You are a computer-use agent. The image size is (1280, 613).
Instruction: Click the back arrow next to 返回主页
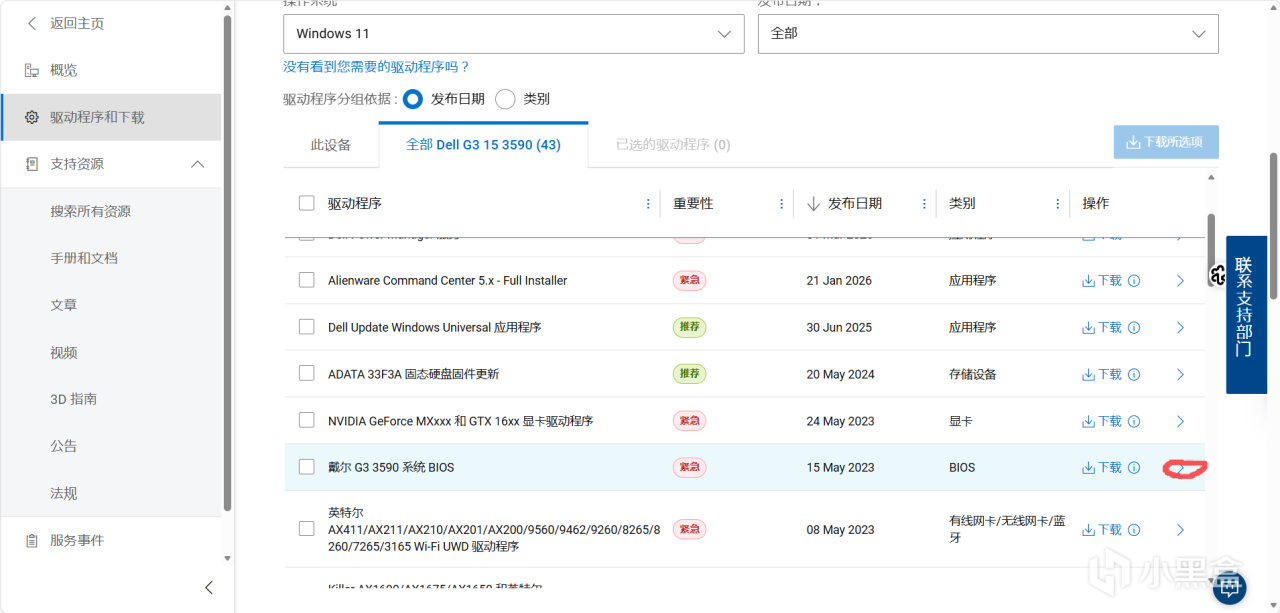(32, 23)
